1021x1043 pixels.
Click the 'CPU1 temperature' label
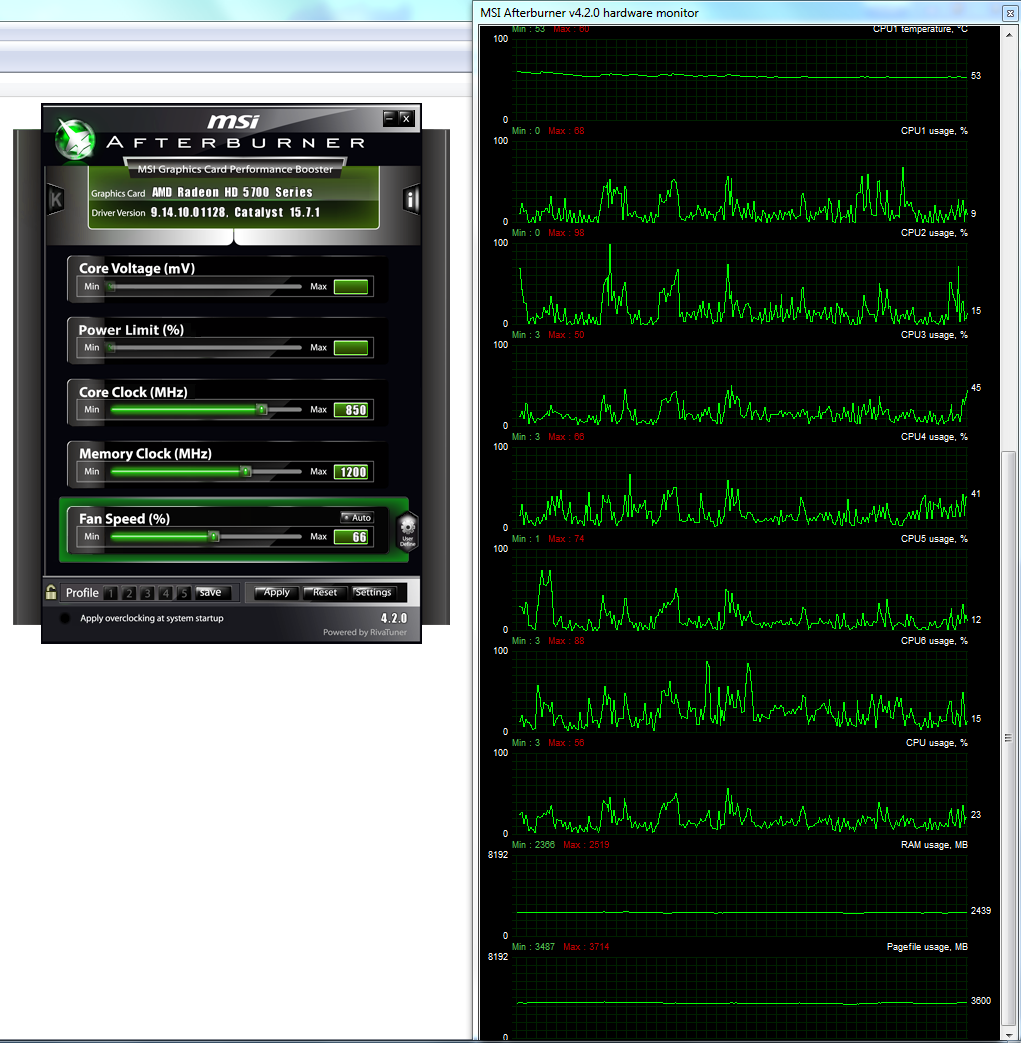(x=920, y=29)
